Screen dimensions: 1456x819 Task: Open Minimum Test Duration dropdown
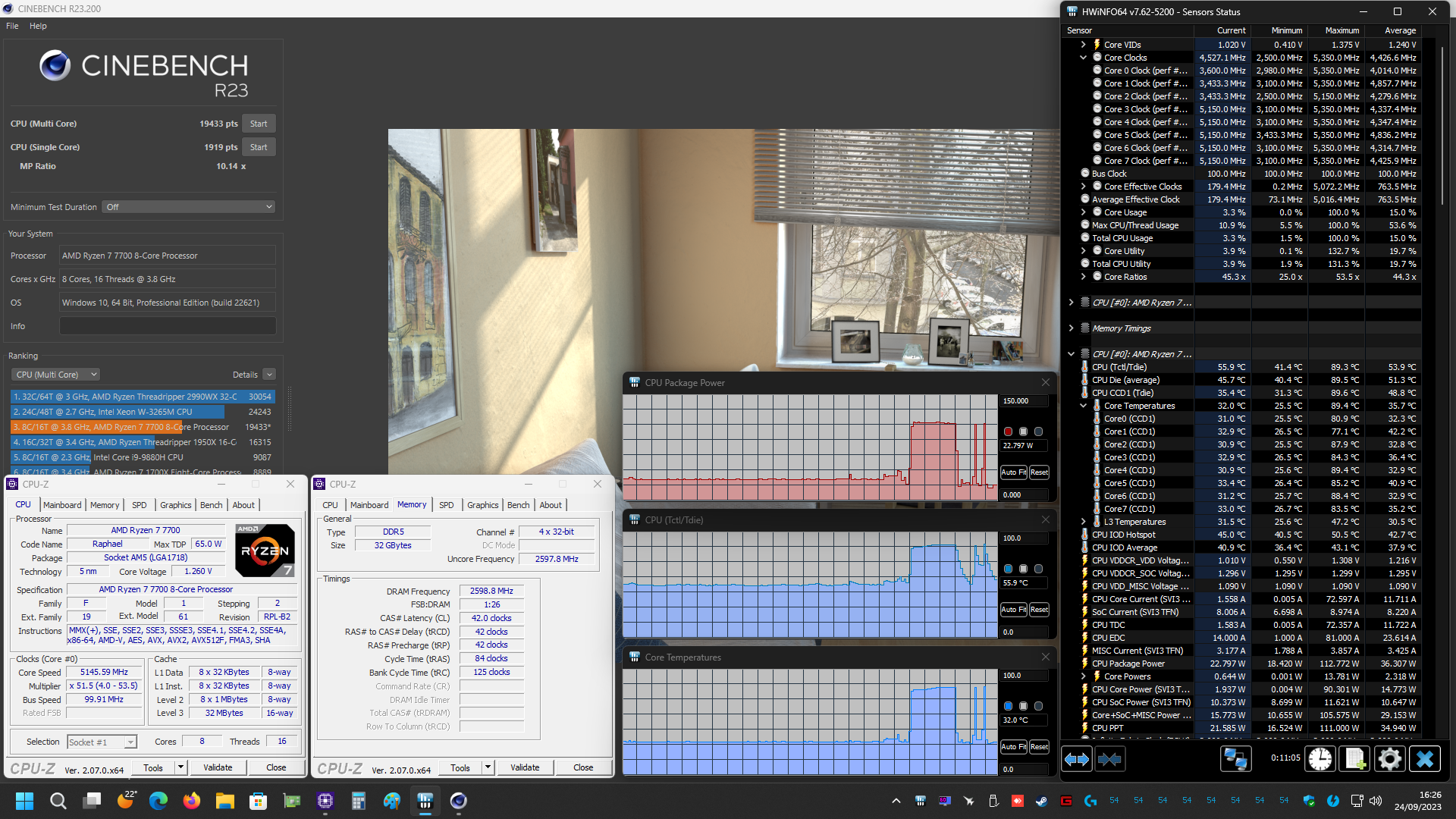(x=189, y=207)
